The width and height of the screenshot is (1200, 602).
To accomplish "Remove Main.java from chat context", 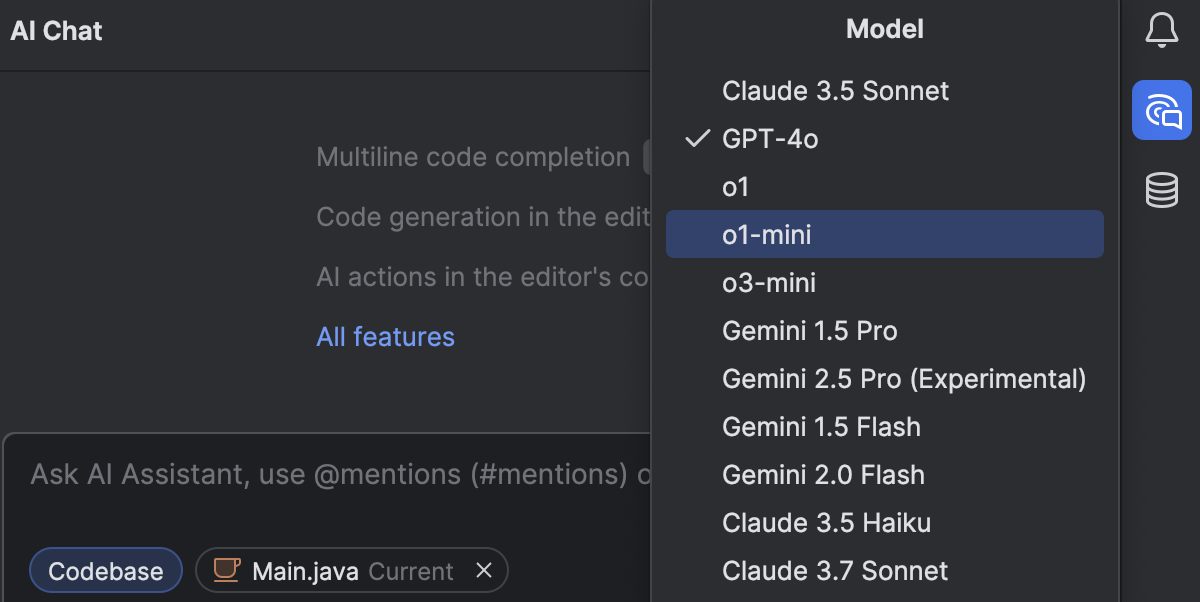I will pos(484,570).
